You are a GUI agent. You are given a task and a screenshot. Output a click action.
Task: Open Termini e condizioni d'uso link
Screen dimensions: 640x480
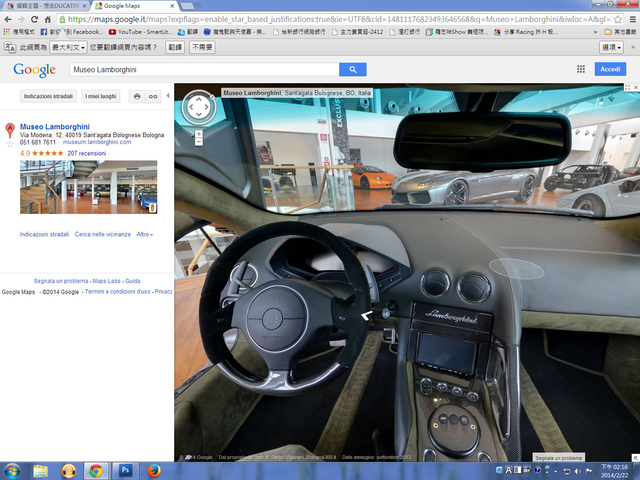tap(118, 292)
